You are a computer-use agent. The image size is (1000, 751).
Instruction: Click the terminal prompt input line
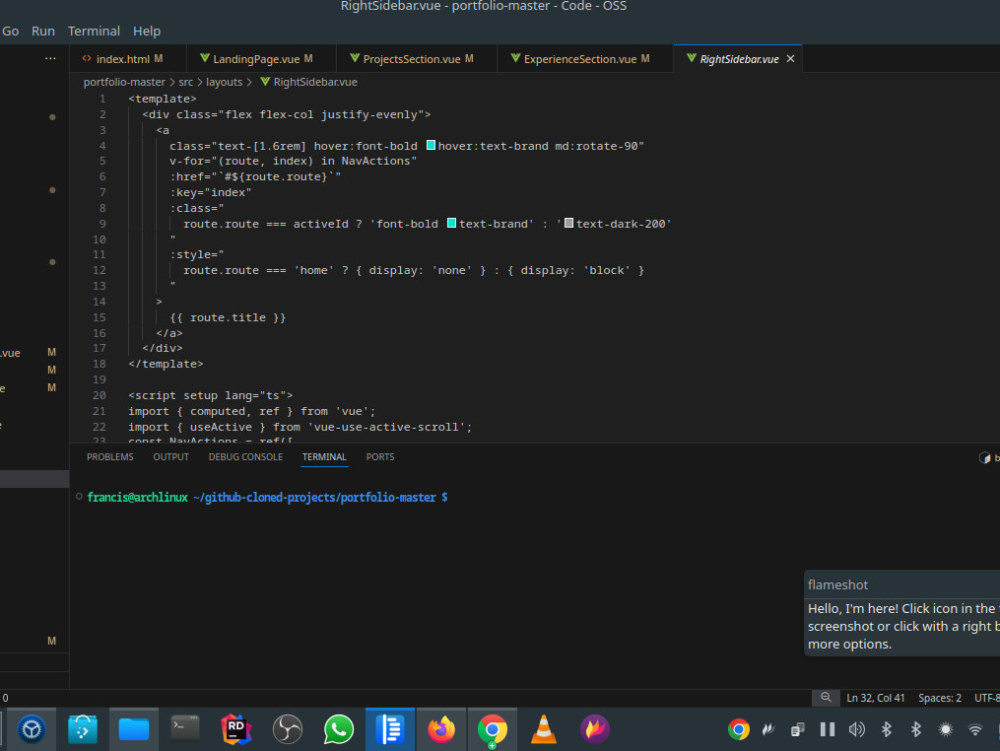pyautogui.click(x=267, y=497)
